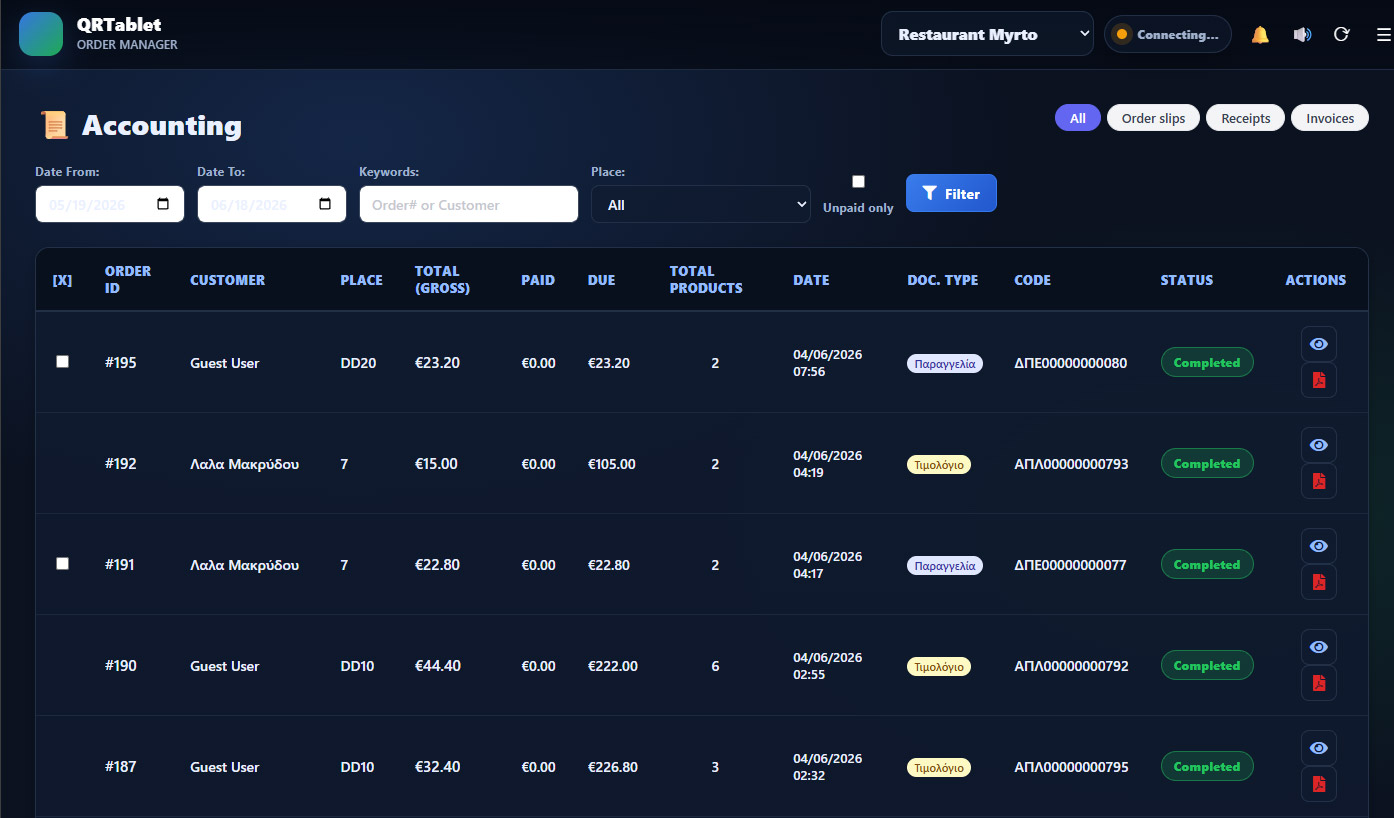Focus the Keywords search field
The height and width of the screenshot is (818, 1394).
click(x=469, y=204)
